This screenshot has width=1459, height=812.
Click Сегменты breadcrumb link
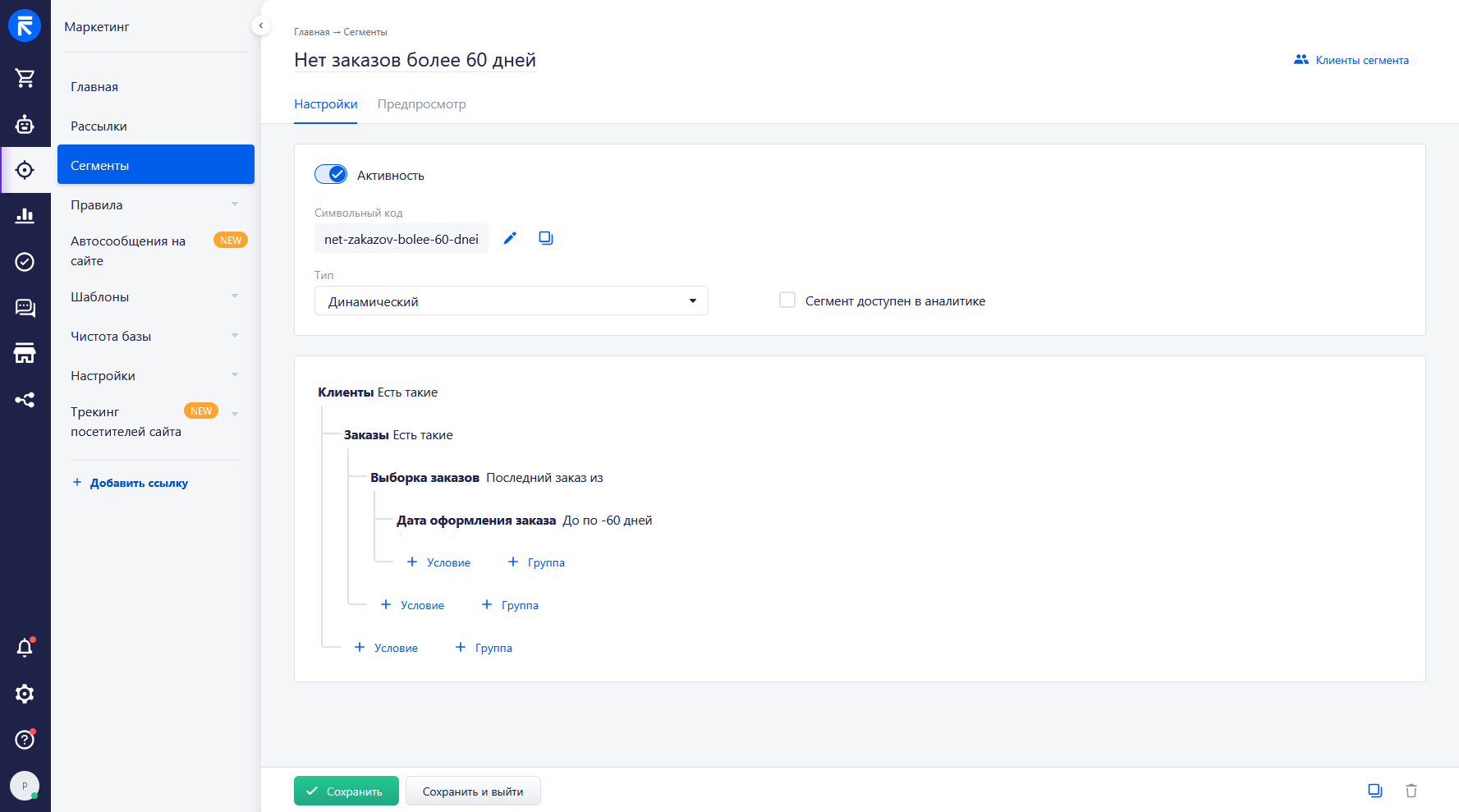pyautogui.click(x=365, y=32)
